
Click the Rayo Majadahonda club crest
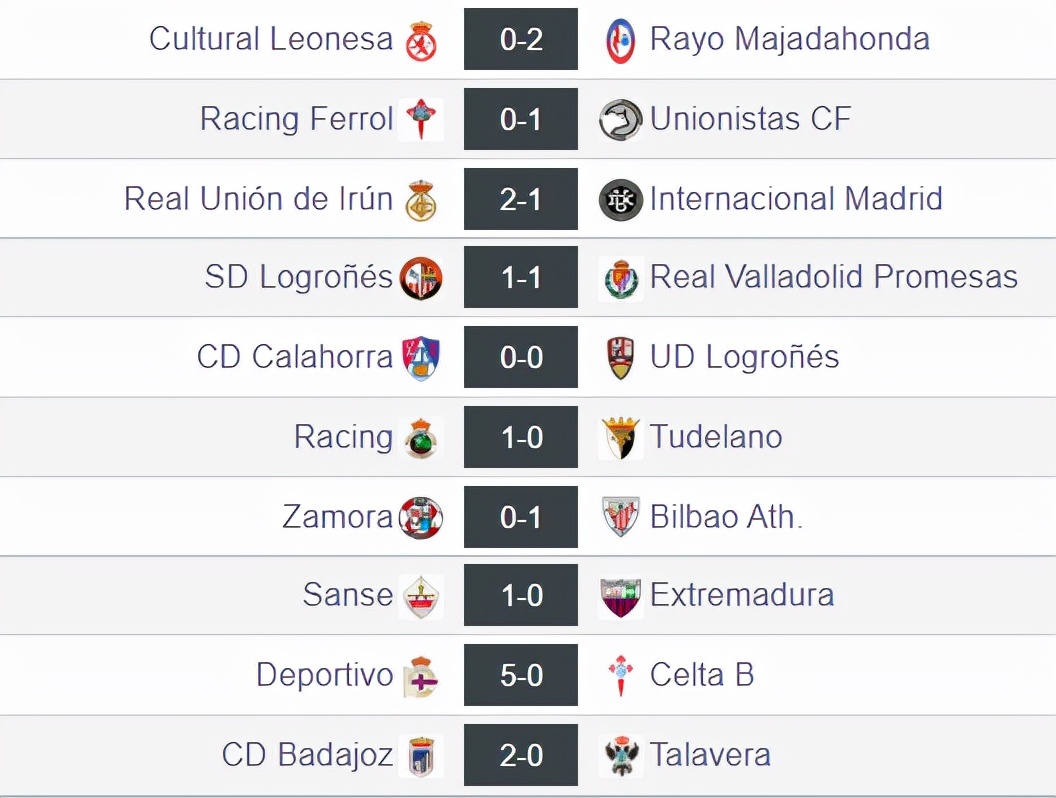point(621,41)
